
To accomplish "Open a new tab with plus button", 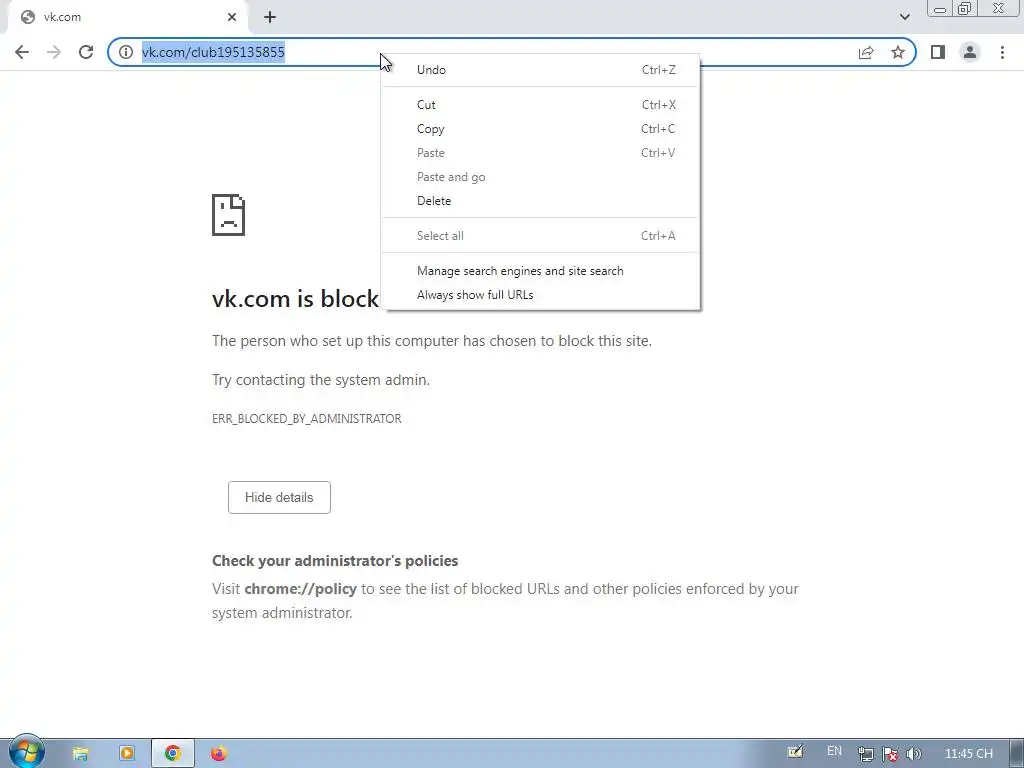I will [270, 17].
